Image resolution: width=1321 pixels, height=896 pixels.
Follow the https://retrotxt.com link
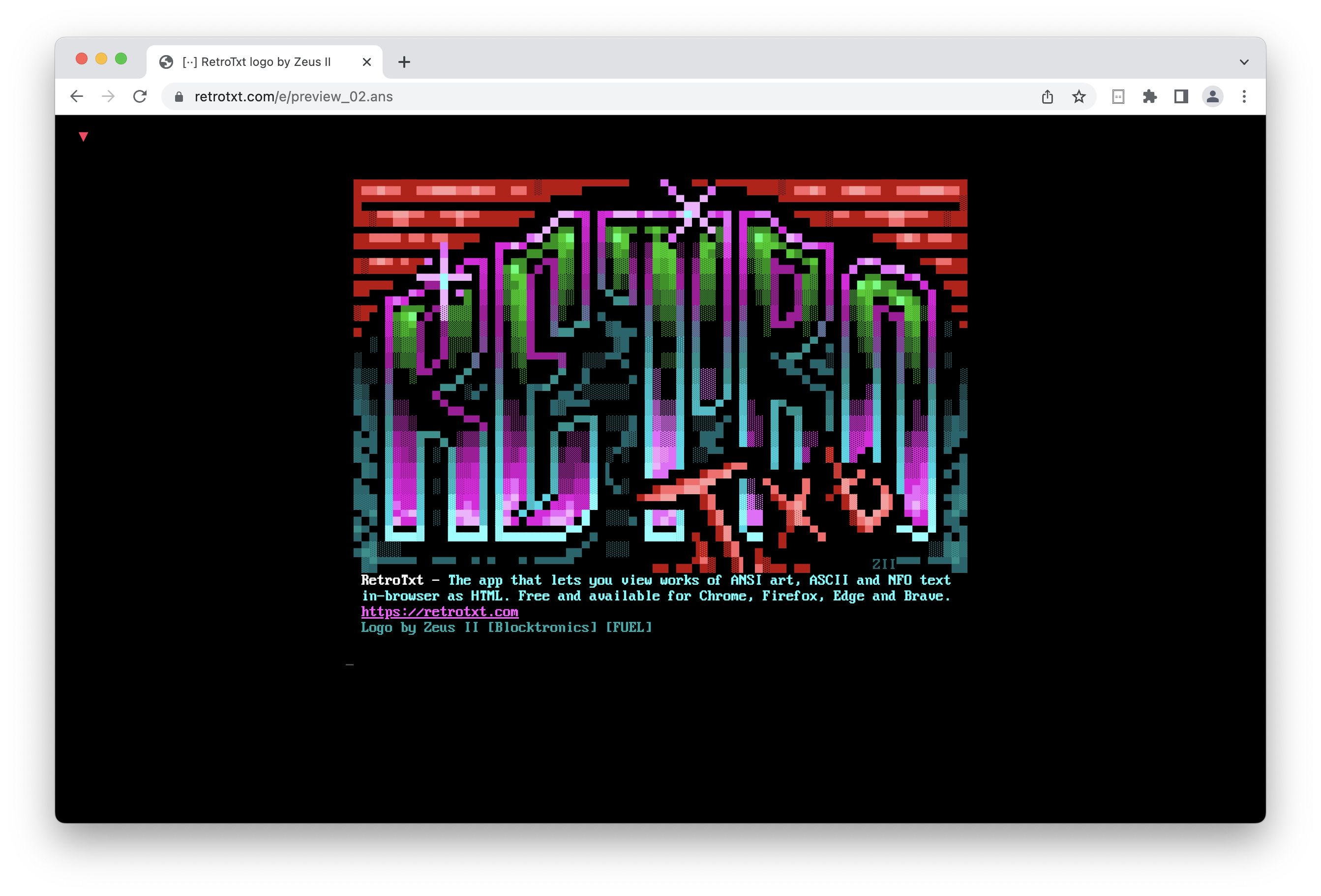point(439,612)
